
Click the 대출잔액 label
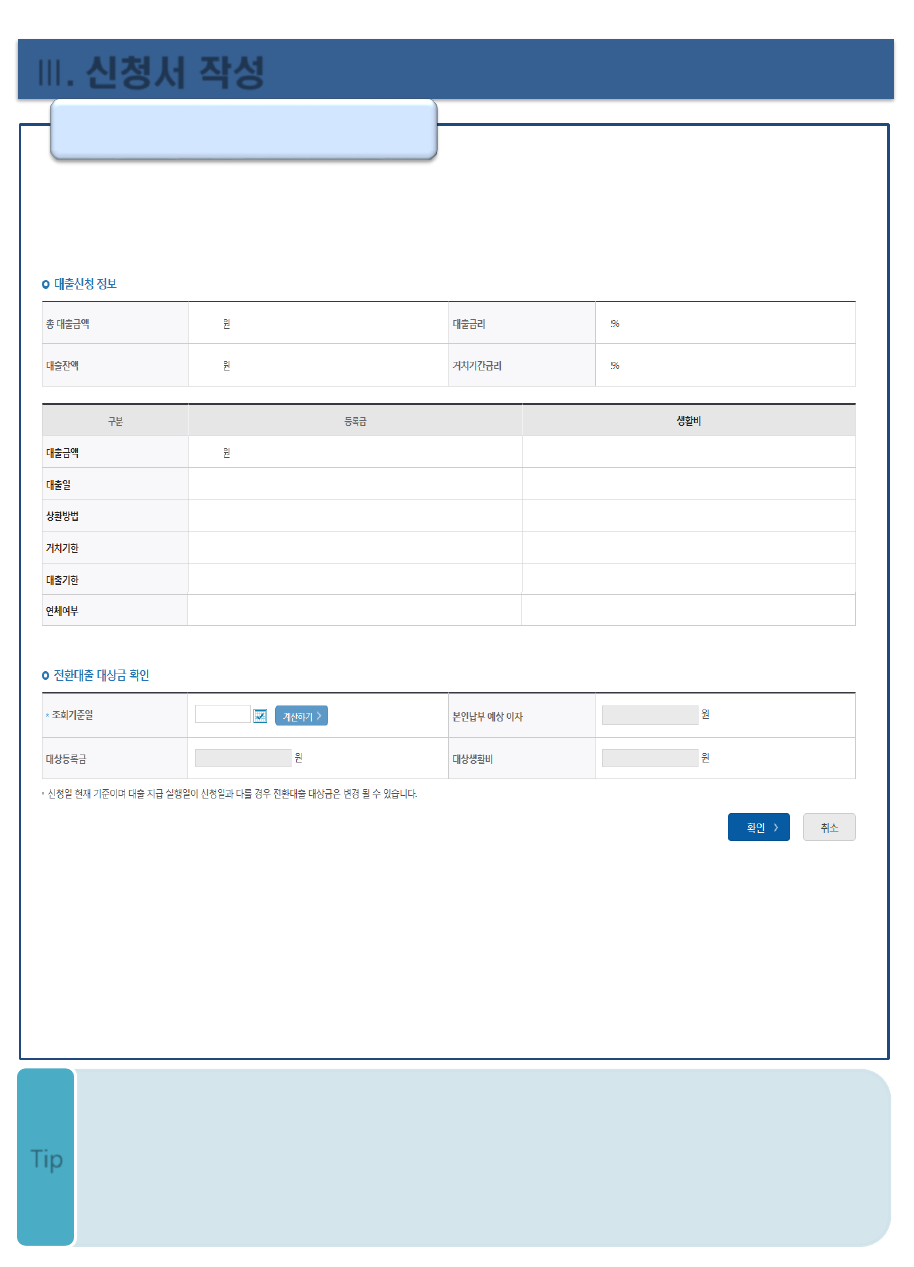(x=62, y=366)
